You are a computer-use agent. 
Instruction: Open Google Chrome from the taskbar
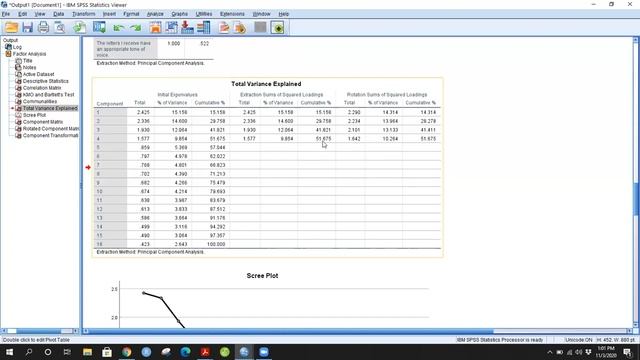tap(127, 352)
